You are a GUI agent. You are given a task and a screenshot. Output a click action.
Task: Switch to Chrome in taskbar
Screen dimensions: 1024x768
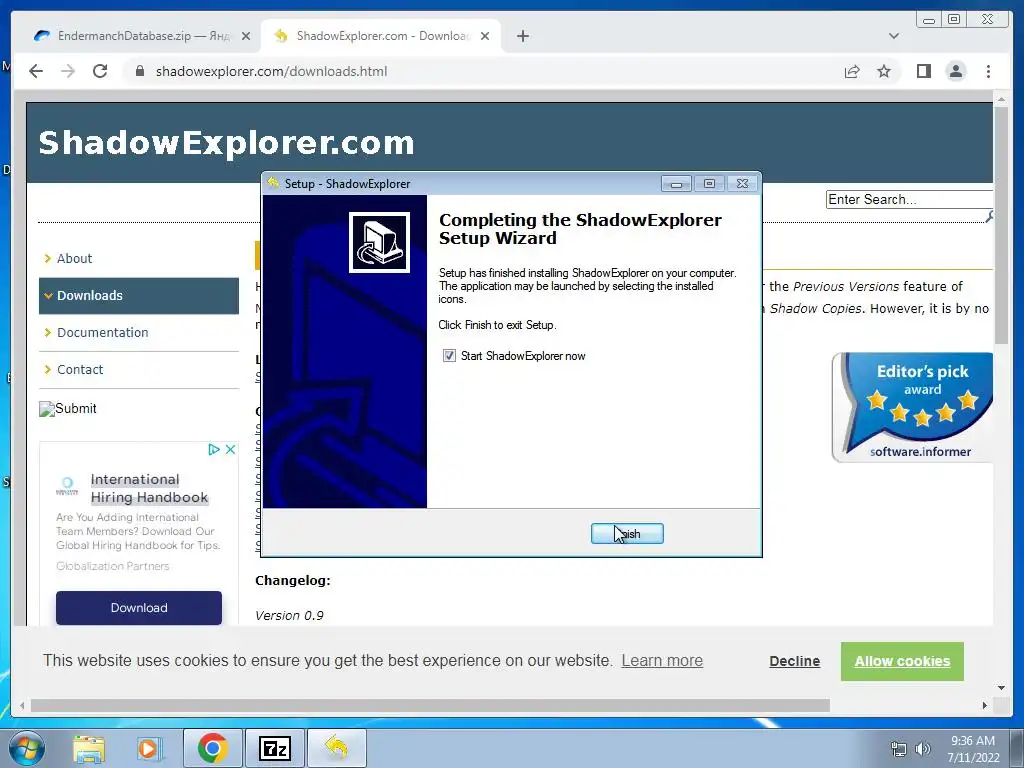[x=212, y=748]
